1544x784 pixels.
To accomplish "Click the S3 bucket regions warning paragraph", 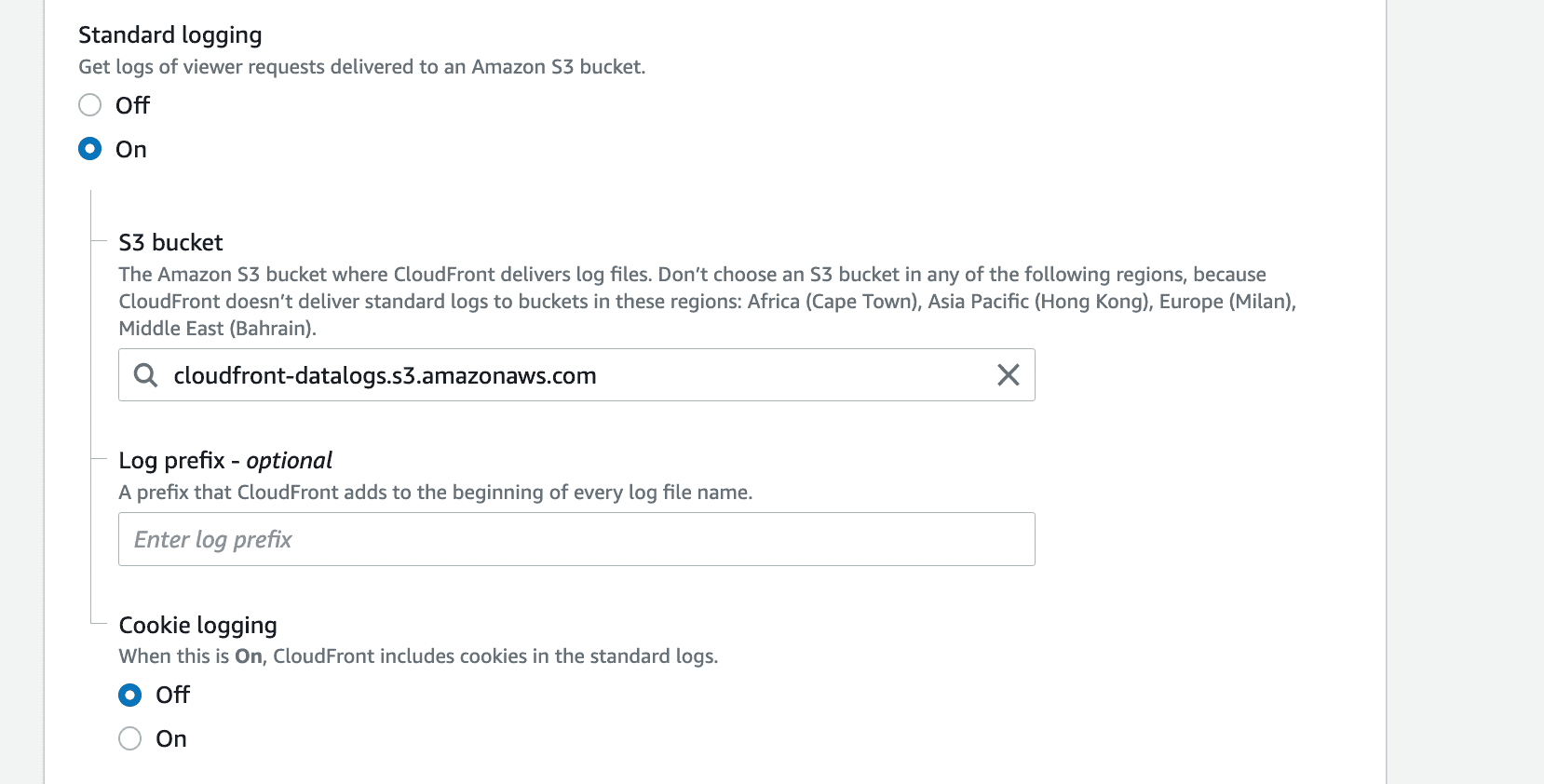I will [x=708, y=302].
